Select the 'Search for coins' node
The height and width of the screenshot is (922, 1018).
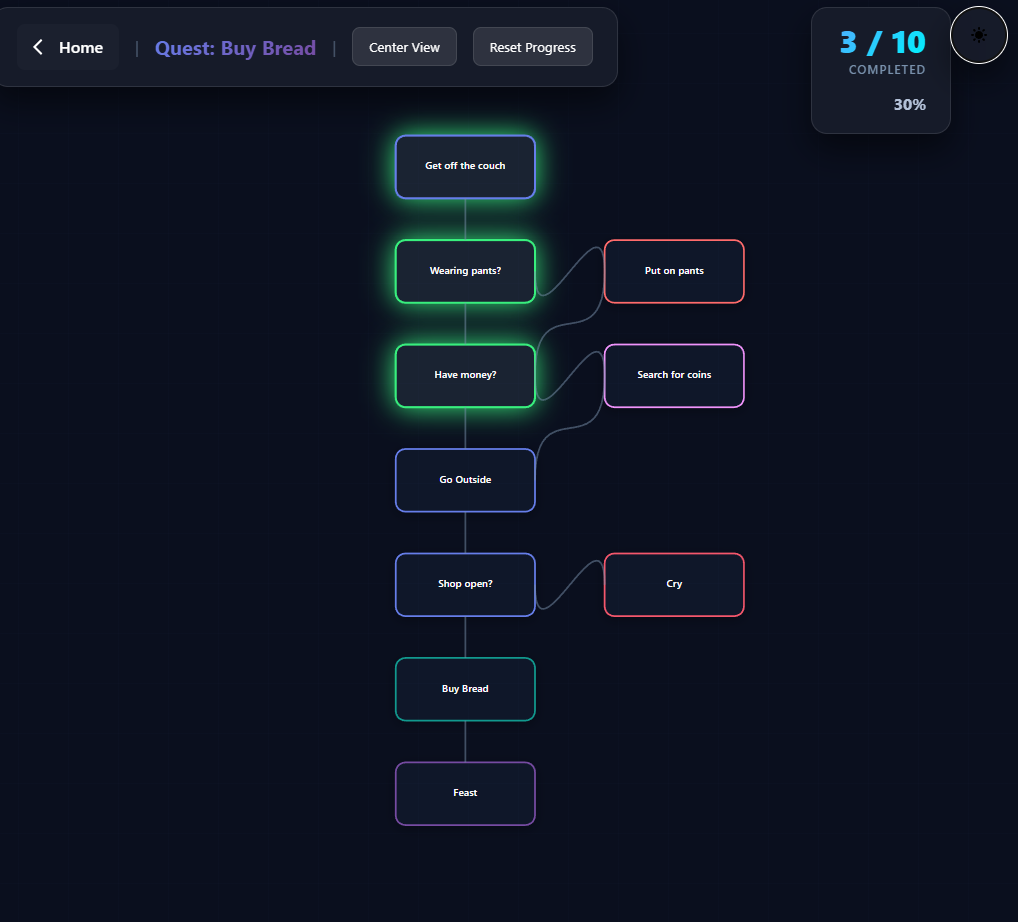click(674, 375)
